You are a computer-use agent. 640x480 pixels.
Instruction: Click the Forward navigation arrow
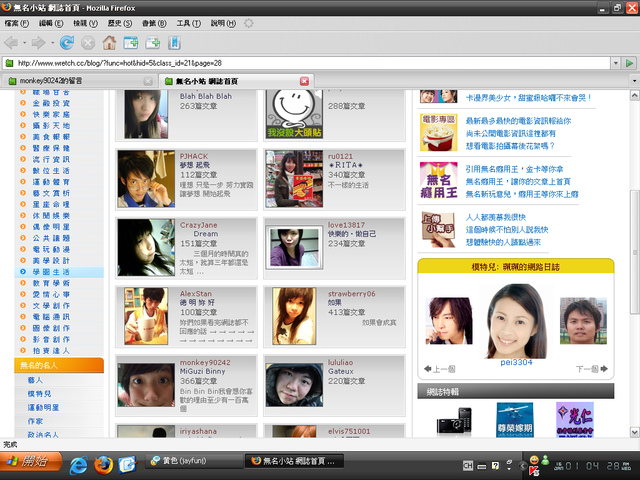pyautogui.click(x=38, y=42)
